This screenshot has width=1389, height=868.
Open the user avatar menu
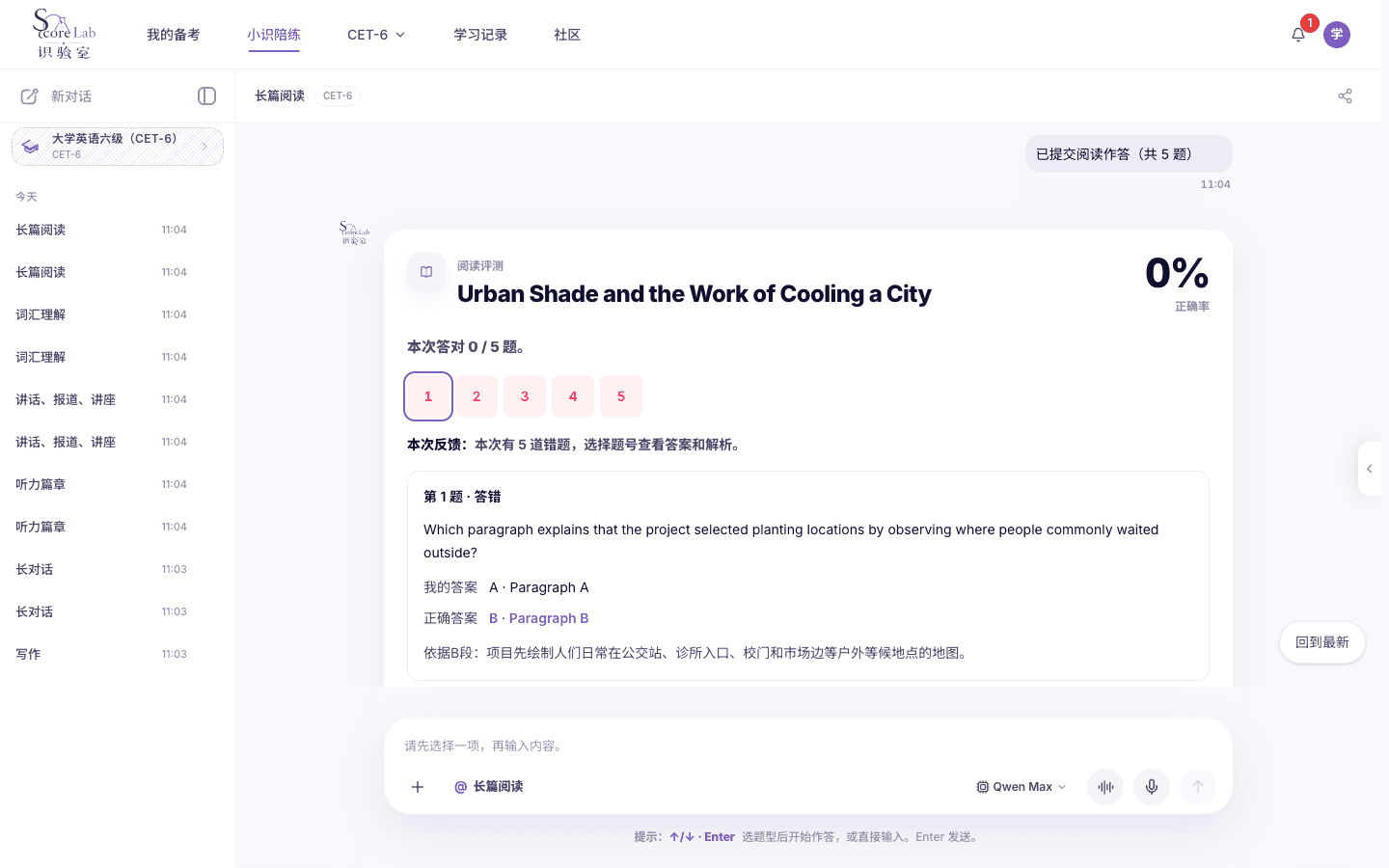click(1337, 35)
